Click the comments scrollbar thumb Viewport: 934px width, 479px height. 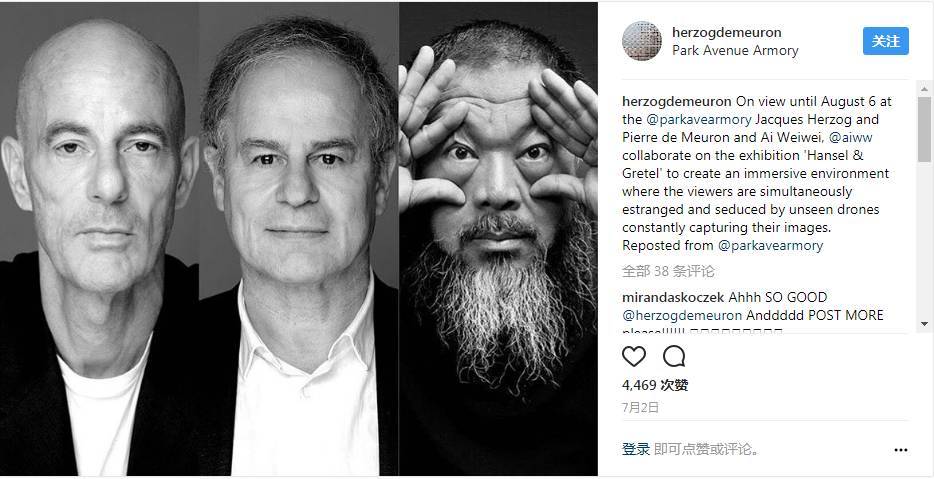[x=924, y=129]
